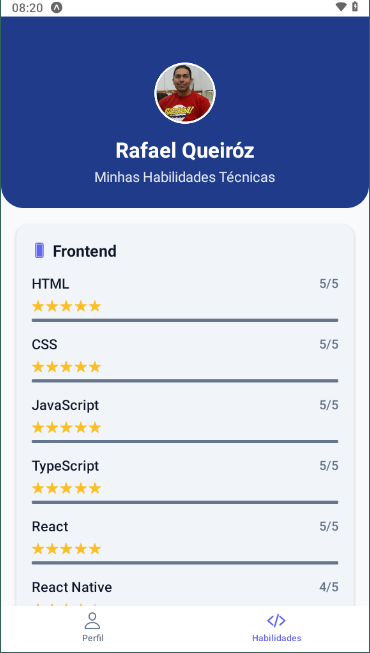Click the TypeScript star rating

[67, 488]
